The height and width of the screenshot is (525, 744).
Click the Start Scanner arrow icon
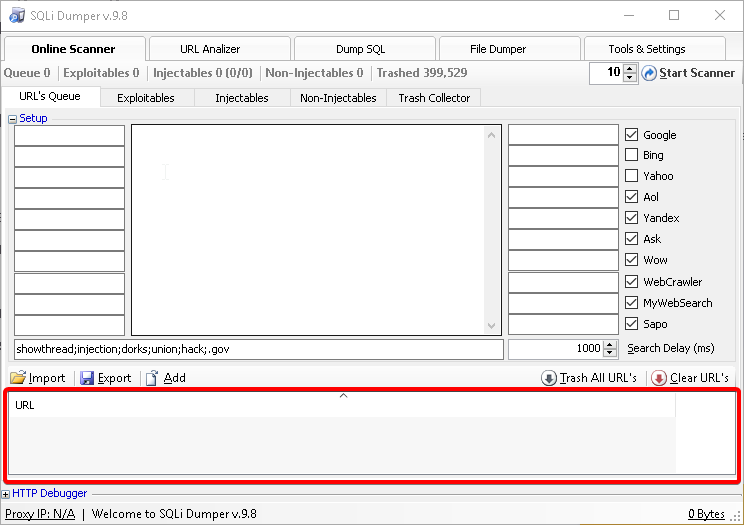649,73
